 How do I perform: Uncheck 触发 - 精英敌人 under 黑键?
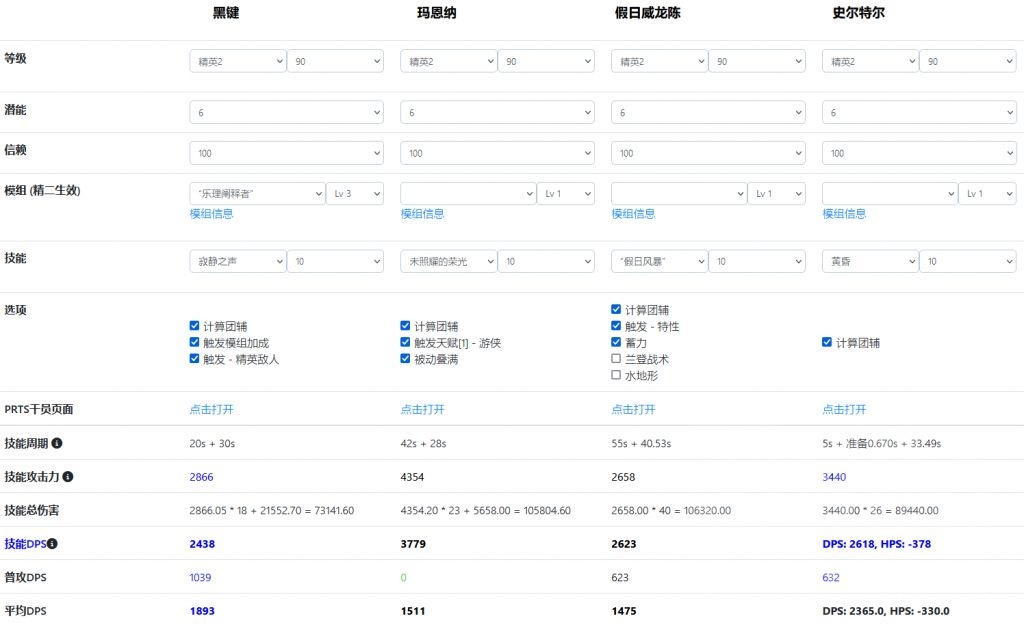click(195, 359)
